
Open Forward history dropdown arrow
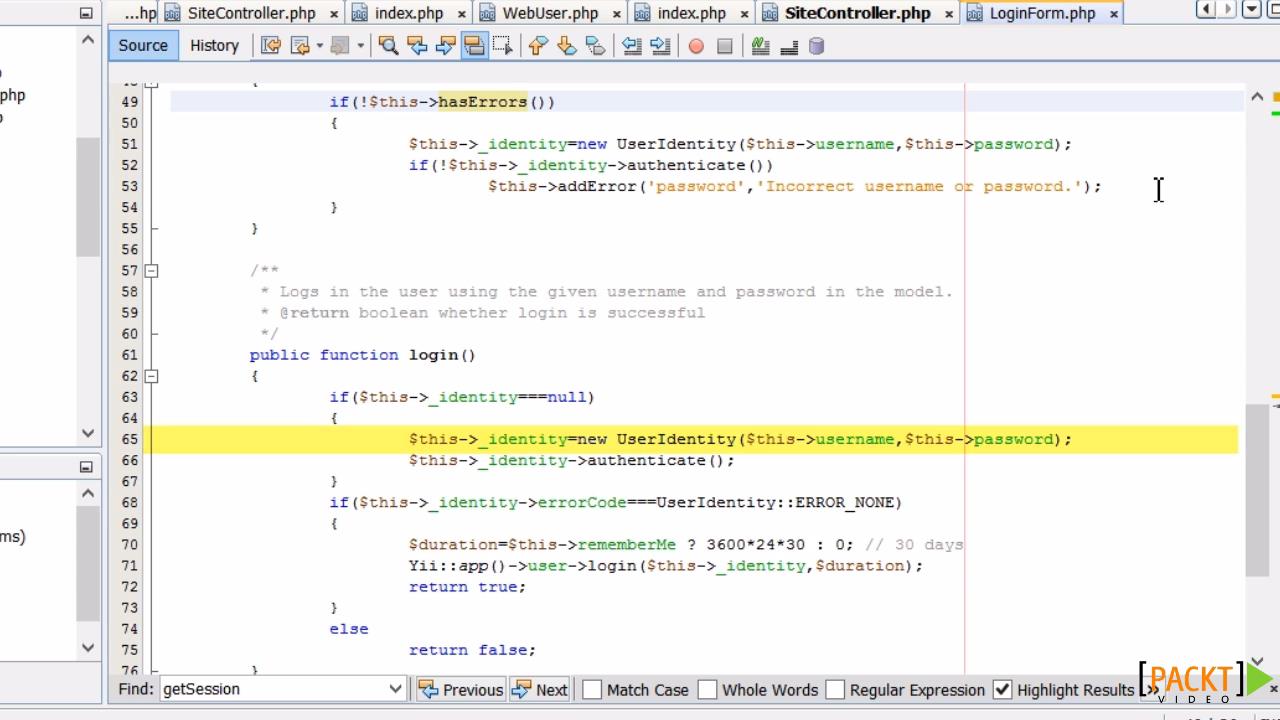[x=361, y=46]
